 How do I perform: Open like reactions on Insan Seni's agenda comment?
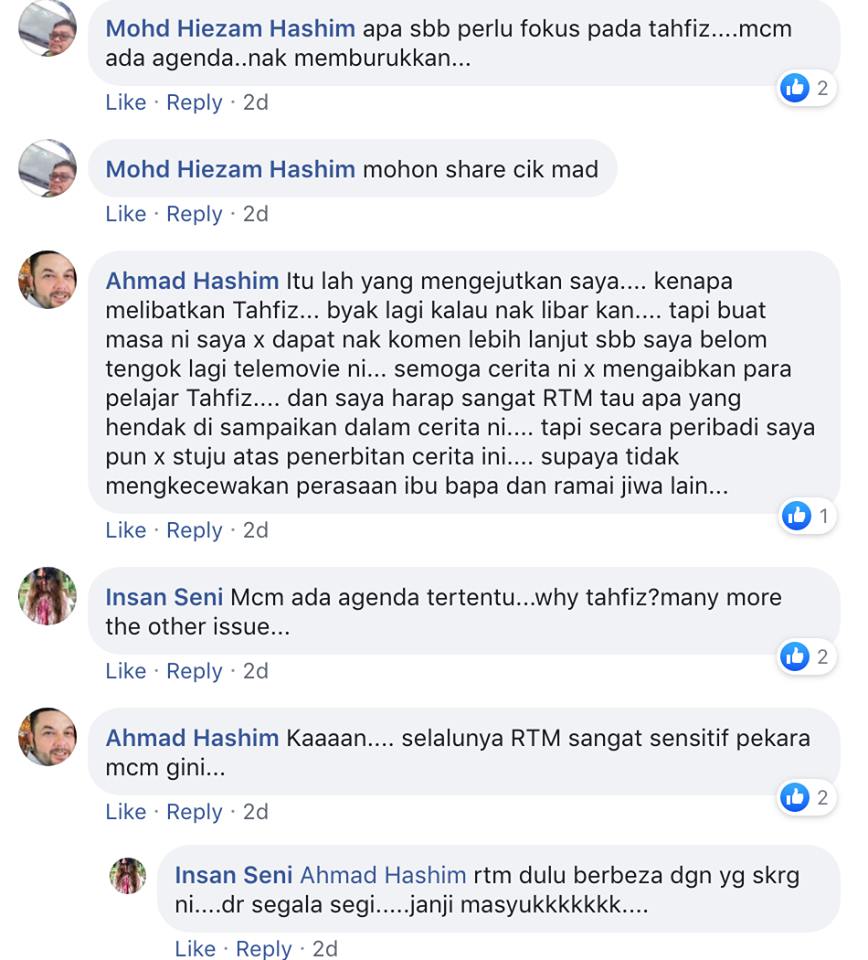point(806,657)
